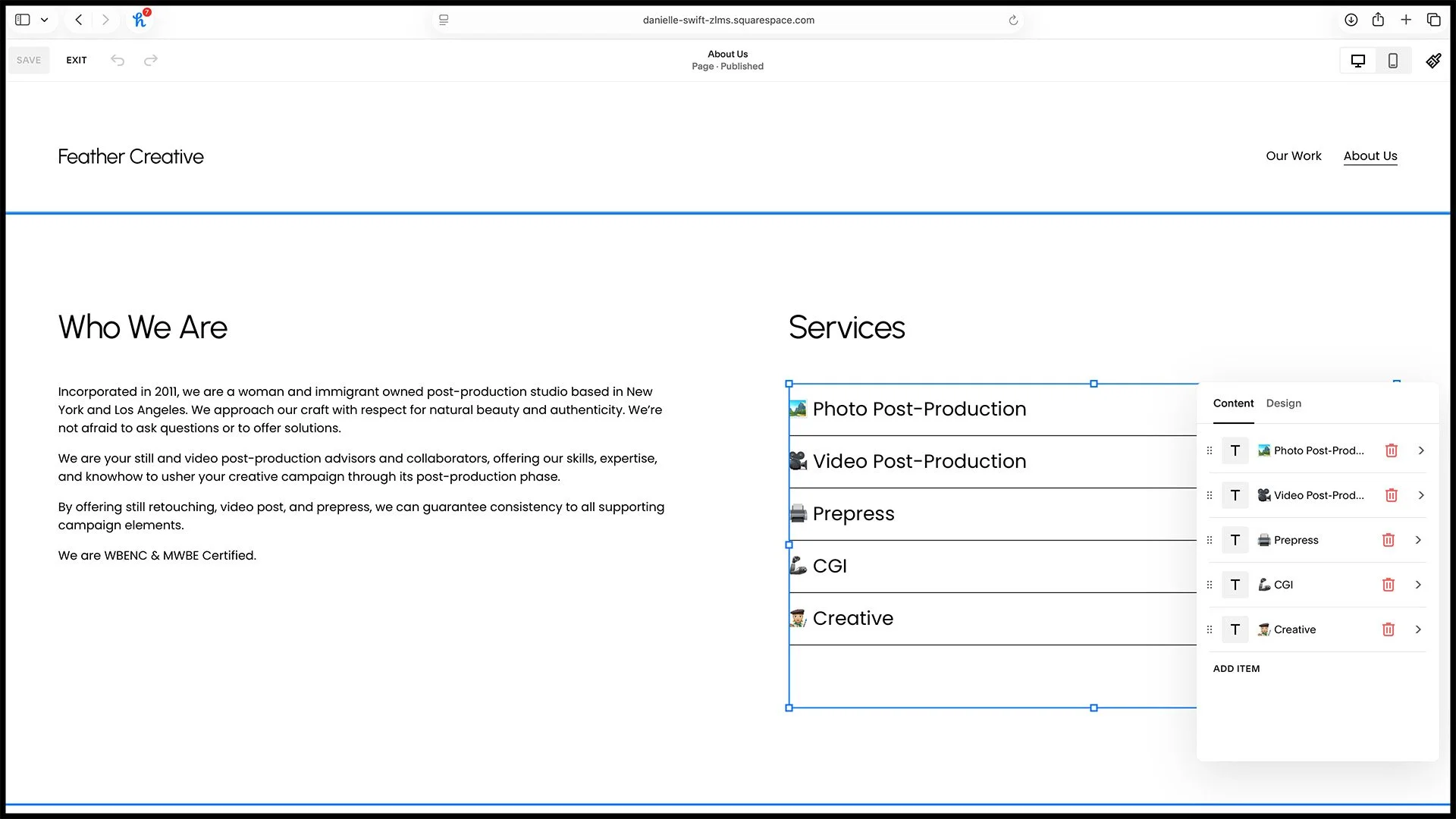Viewport: 1456px width, 819px height.
Task: Delete the Prepress list item
Action: [x=1389, y=540]
